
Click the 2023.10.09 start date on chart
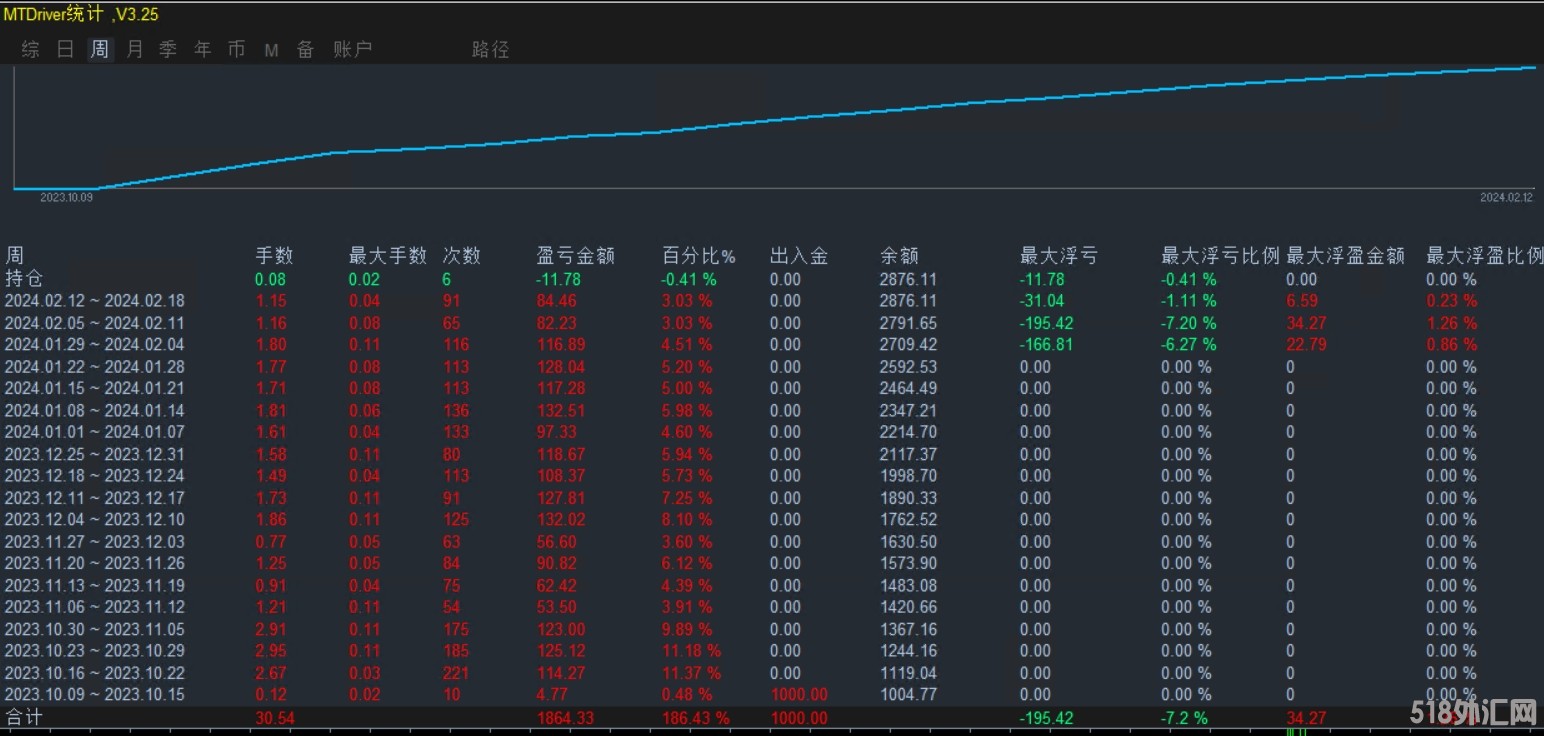[66, 198]
